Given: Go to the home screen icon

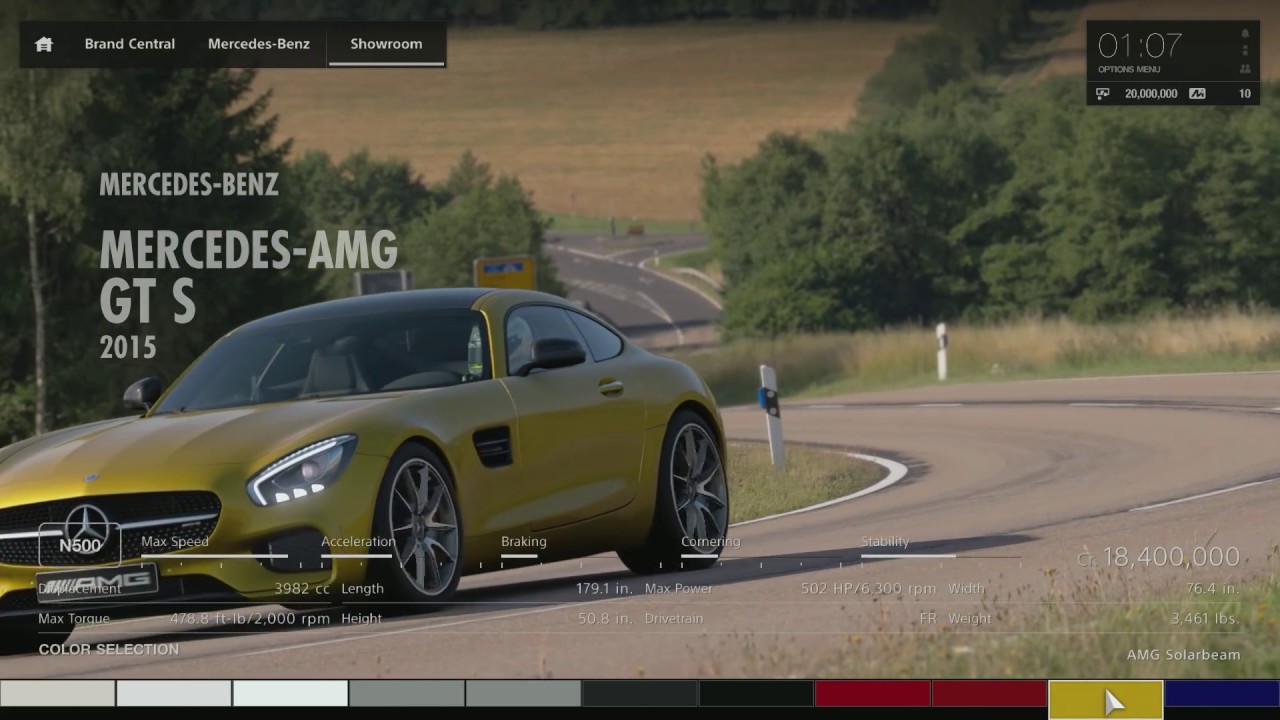Looking at the screenshot, I should tap(44, 44).
